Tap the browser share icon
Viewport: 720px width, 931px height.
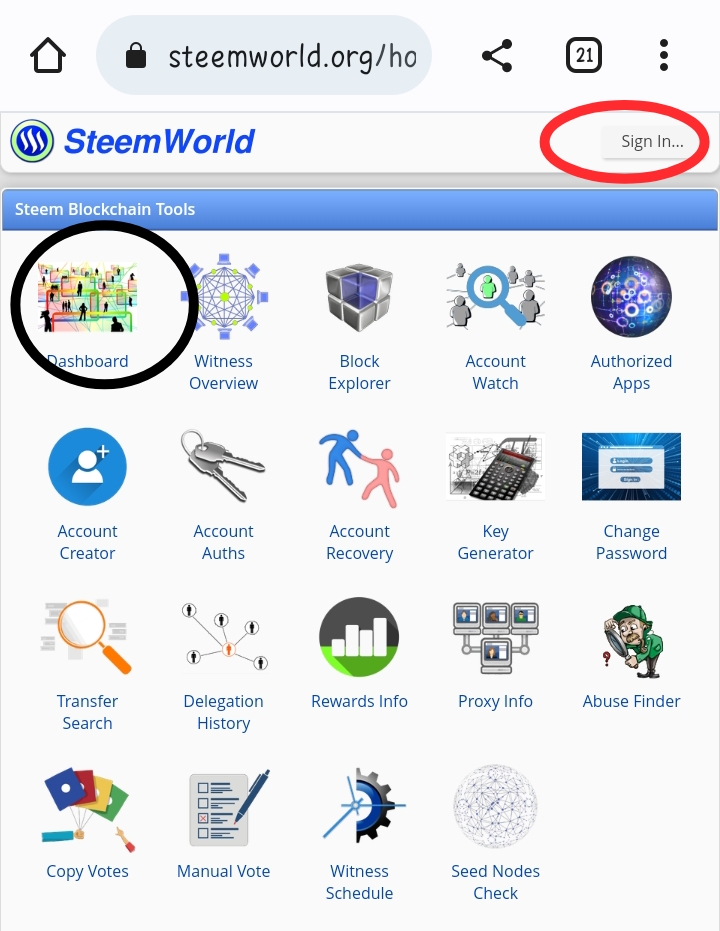497,56
